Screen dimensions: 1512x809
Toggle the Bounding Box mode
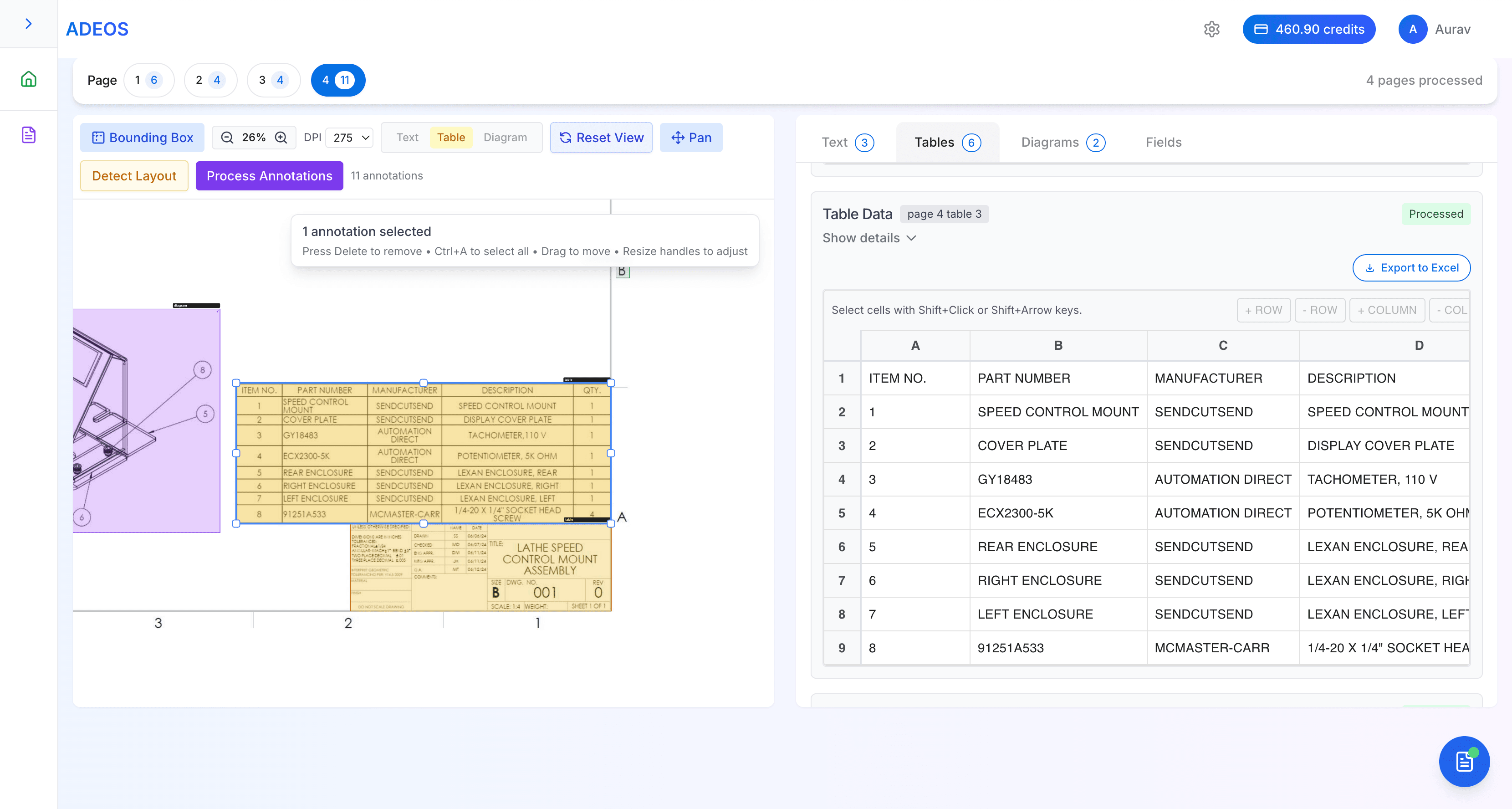(x=142, y=138)
